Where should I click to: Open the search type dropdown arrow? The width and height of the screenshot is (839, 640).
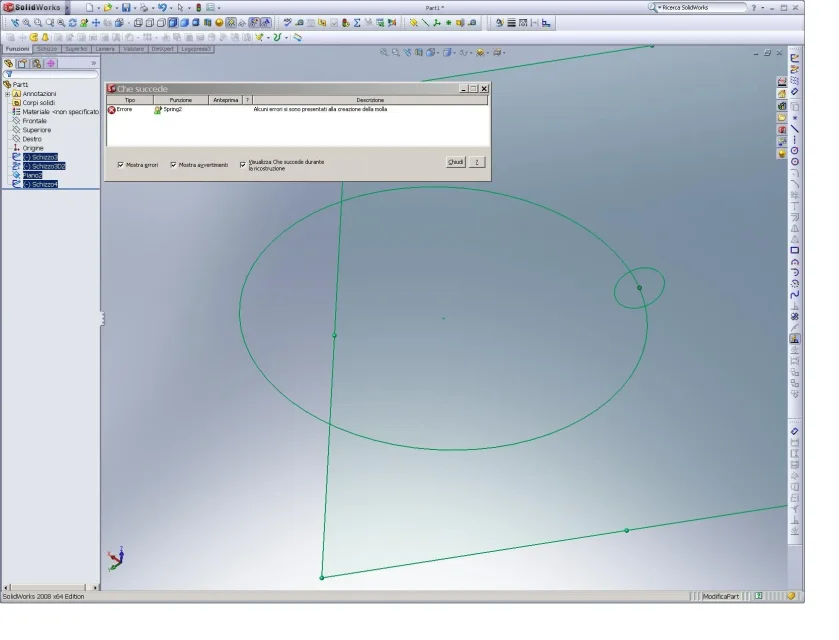point(660,7)
